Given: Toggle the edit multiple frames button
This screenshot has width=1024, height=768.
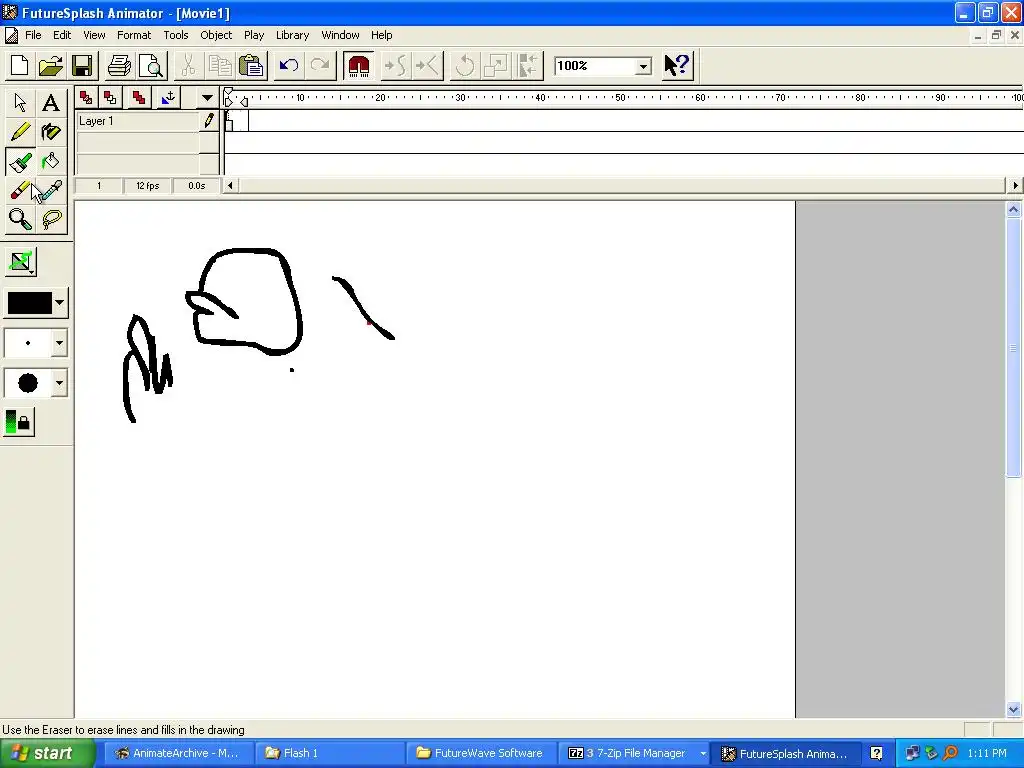Looking at the screenshot, I should pyautogui.click(x=138, y=98).
